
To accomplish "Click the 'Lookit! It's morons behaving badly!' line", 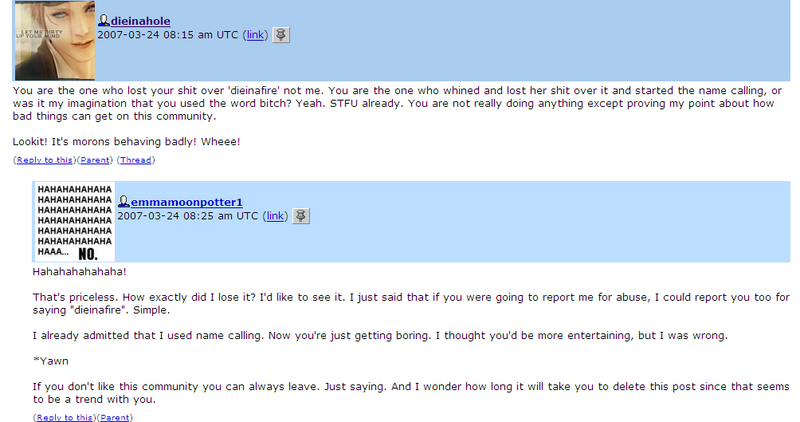I will pos(126,141).
